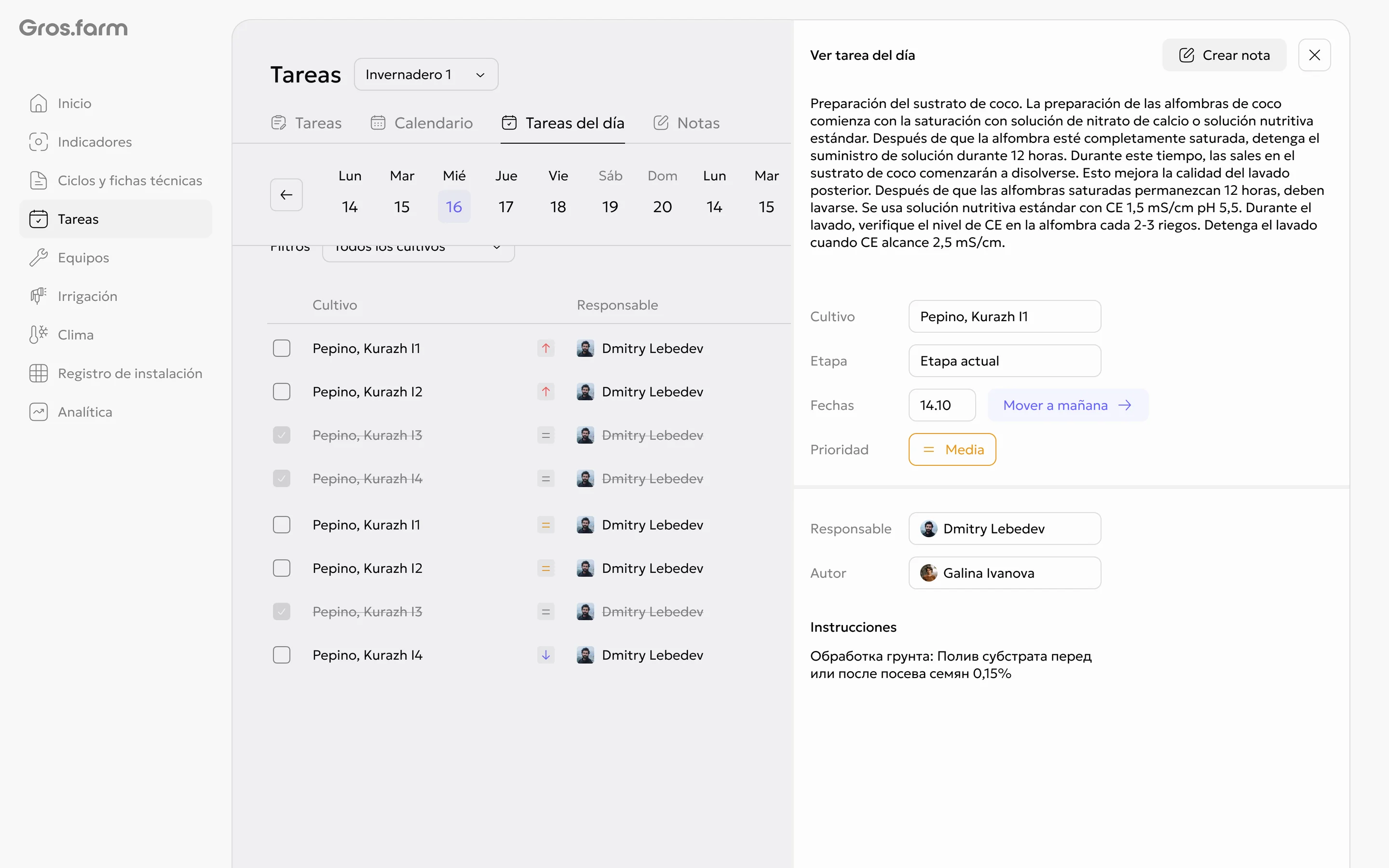Open the Etapa actual field
Screen dimensions: 1389x868
point(1005,361)
